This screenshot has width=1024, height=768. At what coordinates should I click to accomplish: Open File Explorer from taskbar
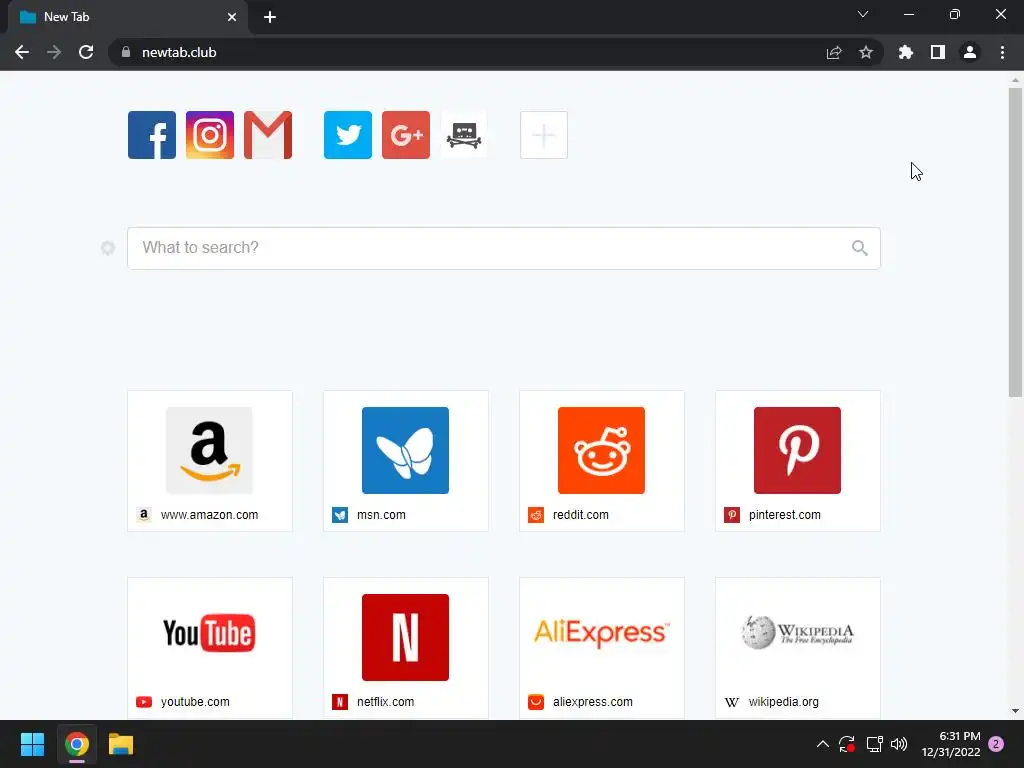[x=121, y=744]
